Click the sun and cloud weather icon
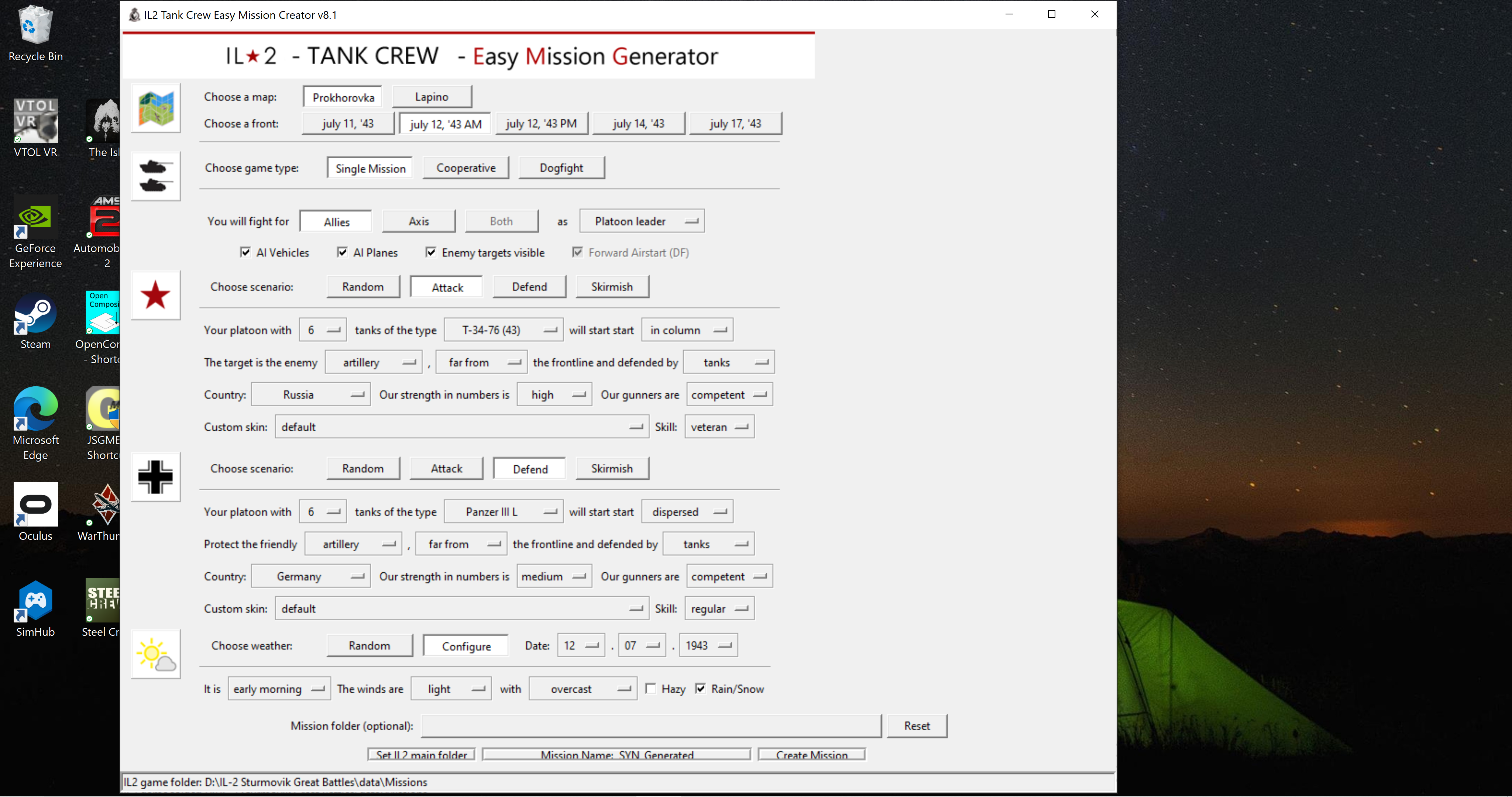The width and height of the screenshot is (1512, 797). click(155, 654)
